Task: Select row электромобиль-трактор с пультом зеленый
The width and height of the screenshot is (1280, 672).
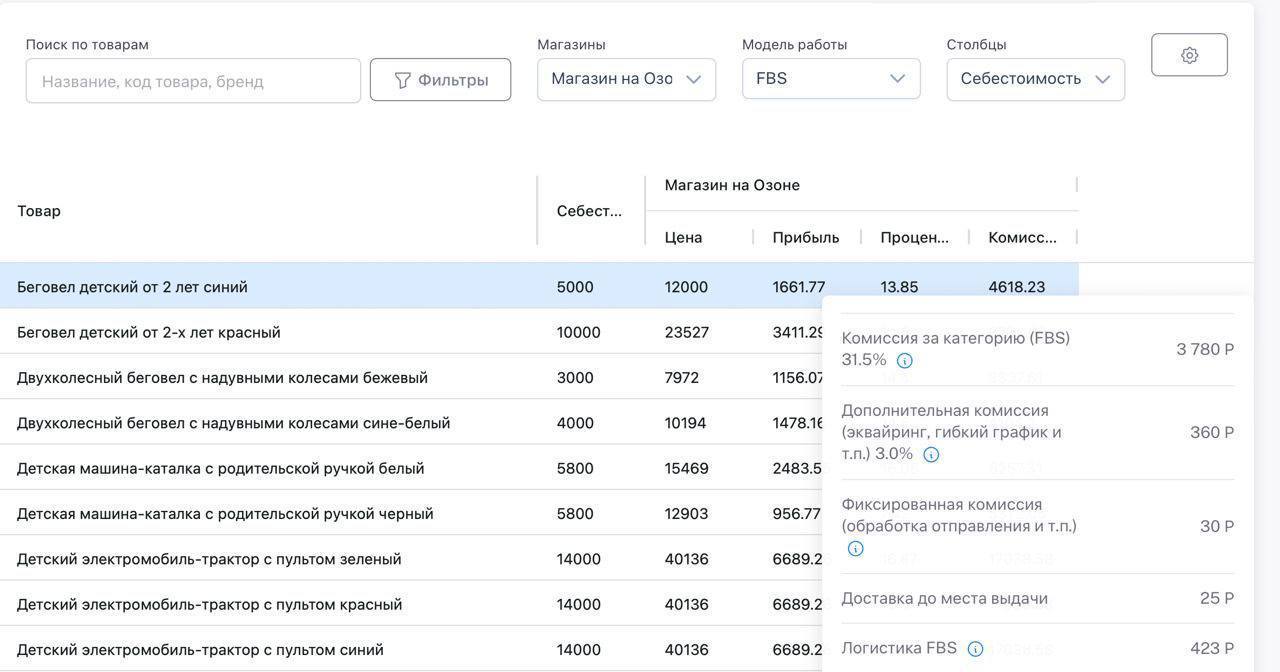Action: tap(411, 559)
